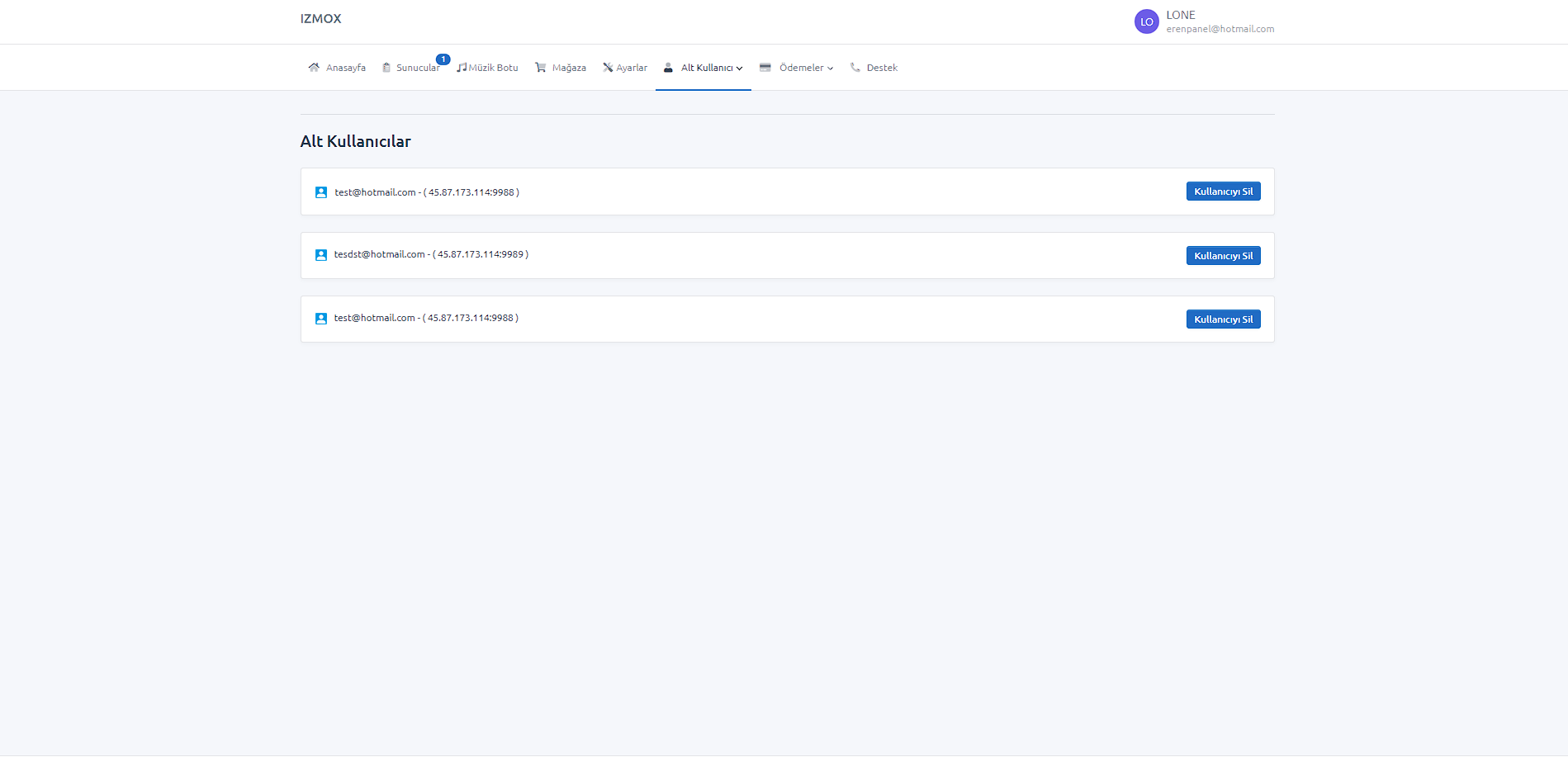The width and height of the screenshot is (1568, 757).
Task: Click the phone icon next to Destek
Action: pos(855,68)
